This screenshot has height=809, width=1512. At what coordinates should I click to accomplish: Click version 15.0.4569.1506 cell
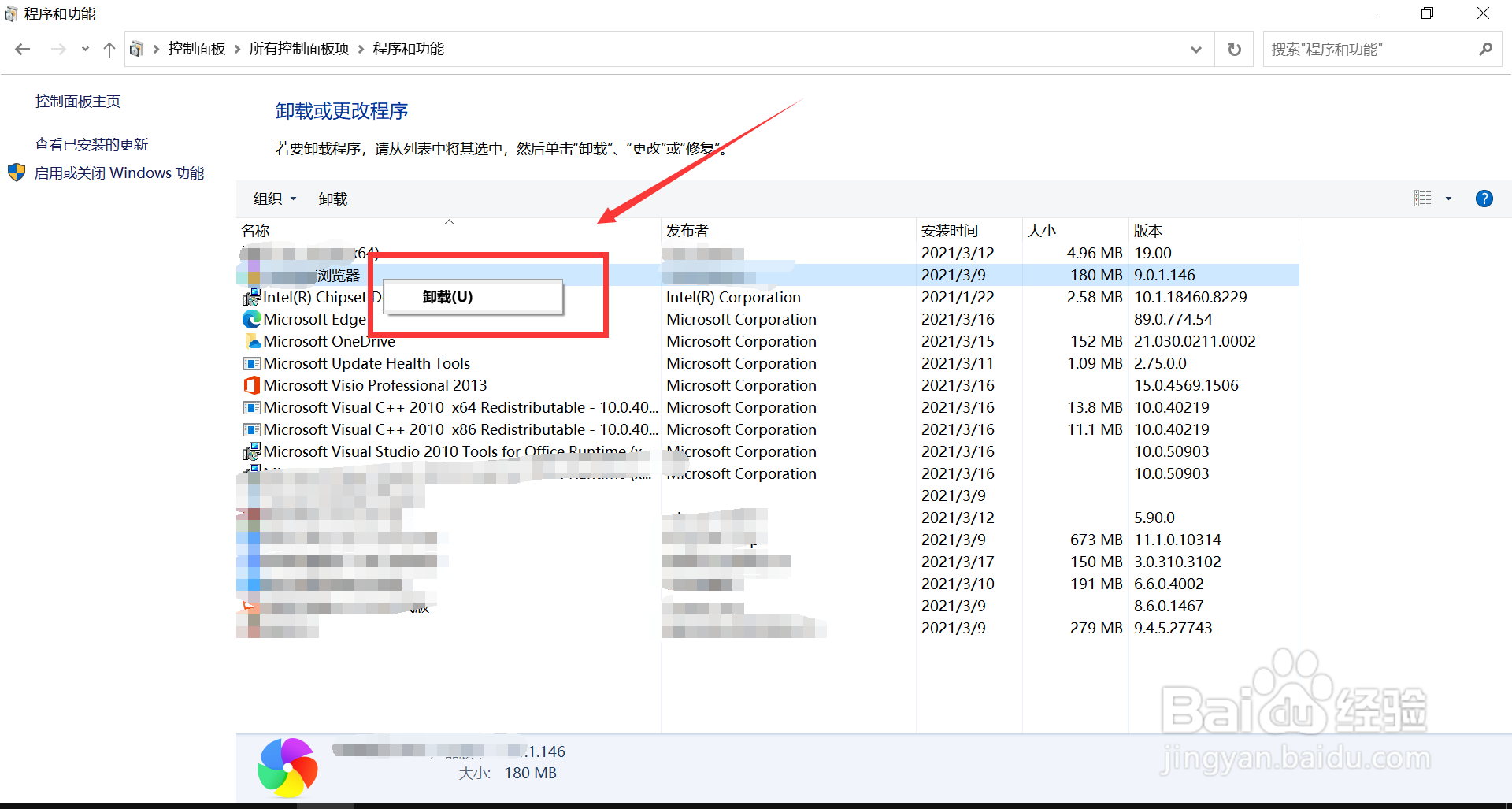[1186, 385]
